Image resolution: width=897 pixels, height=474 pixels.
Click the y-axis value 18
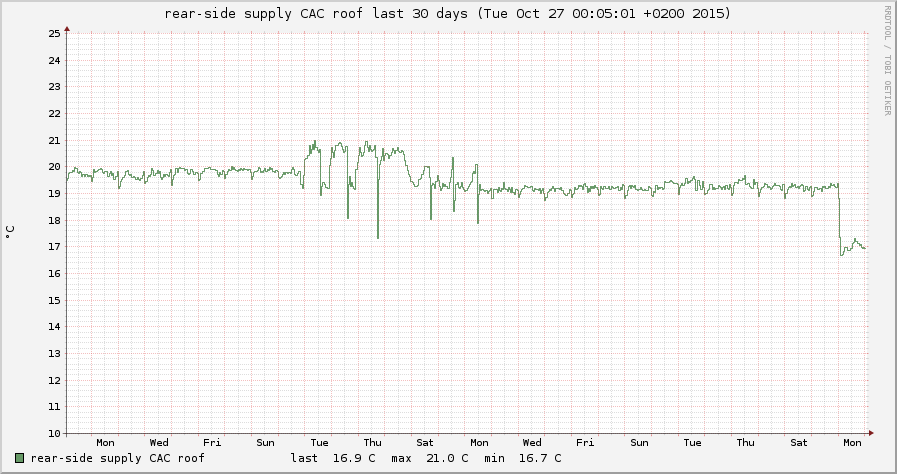(54, 220)
